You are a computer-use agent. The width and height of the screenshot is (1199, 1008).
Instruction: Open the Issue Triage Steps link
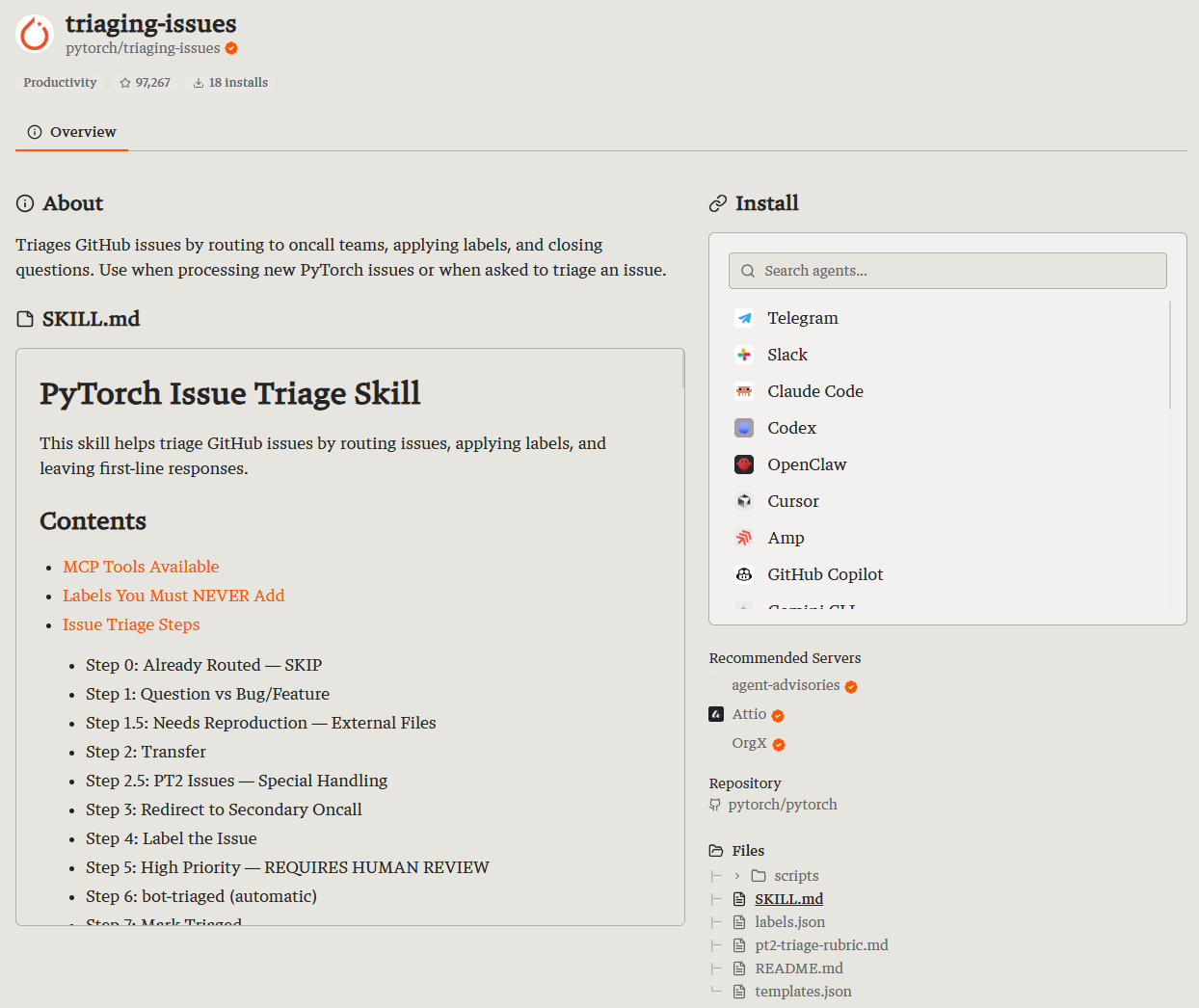click(131, 624)
